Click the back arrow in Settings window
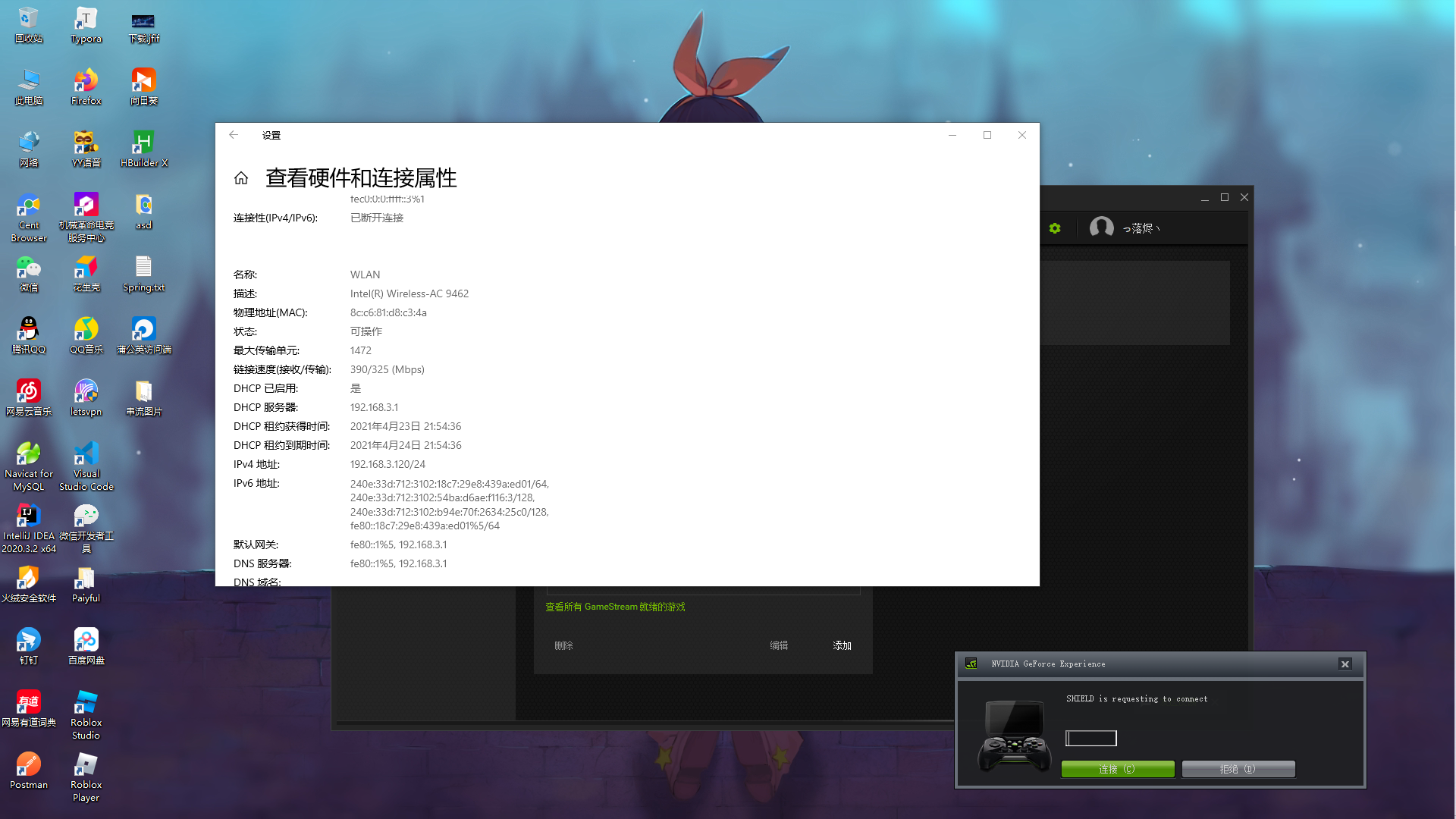Image resolution: width=1456 pixels, height=819 pixels. [234, 135]
